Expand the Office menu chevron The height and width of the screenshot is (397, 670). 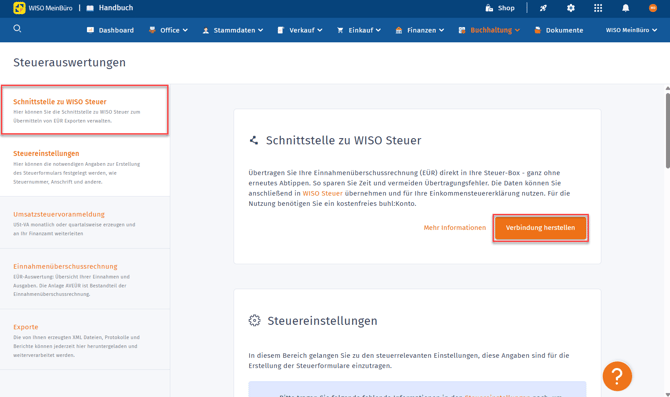tap(185, 30)
